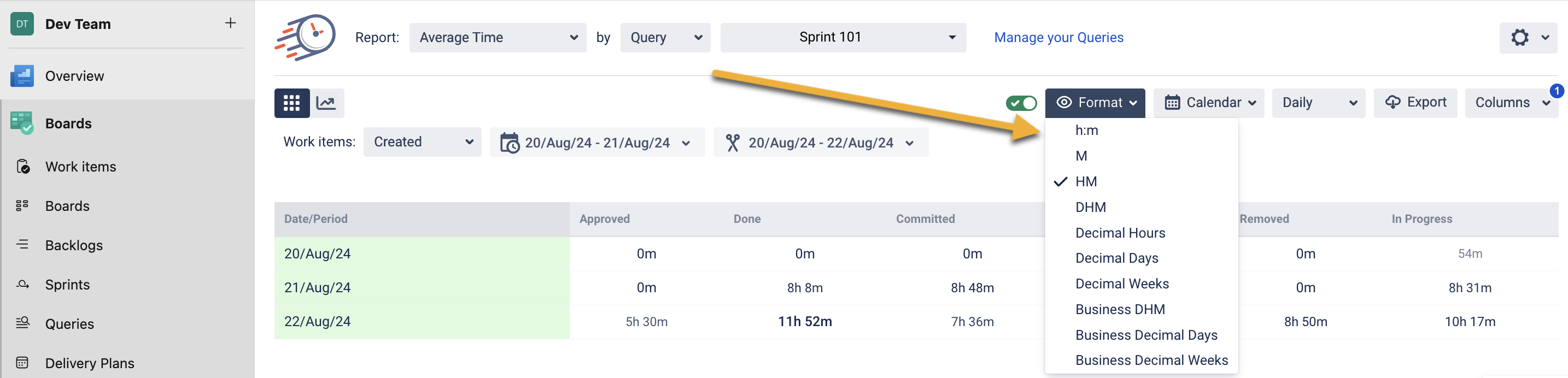Choose Business DHM format option
The height and width of the screenshot is (378, 1568).
1120,309
